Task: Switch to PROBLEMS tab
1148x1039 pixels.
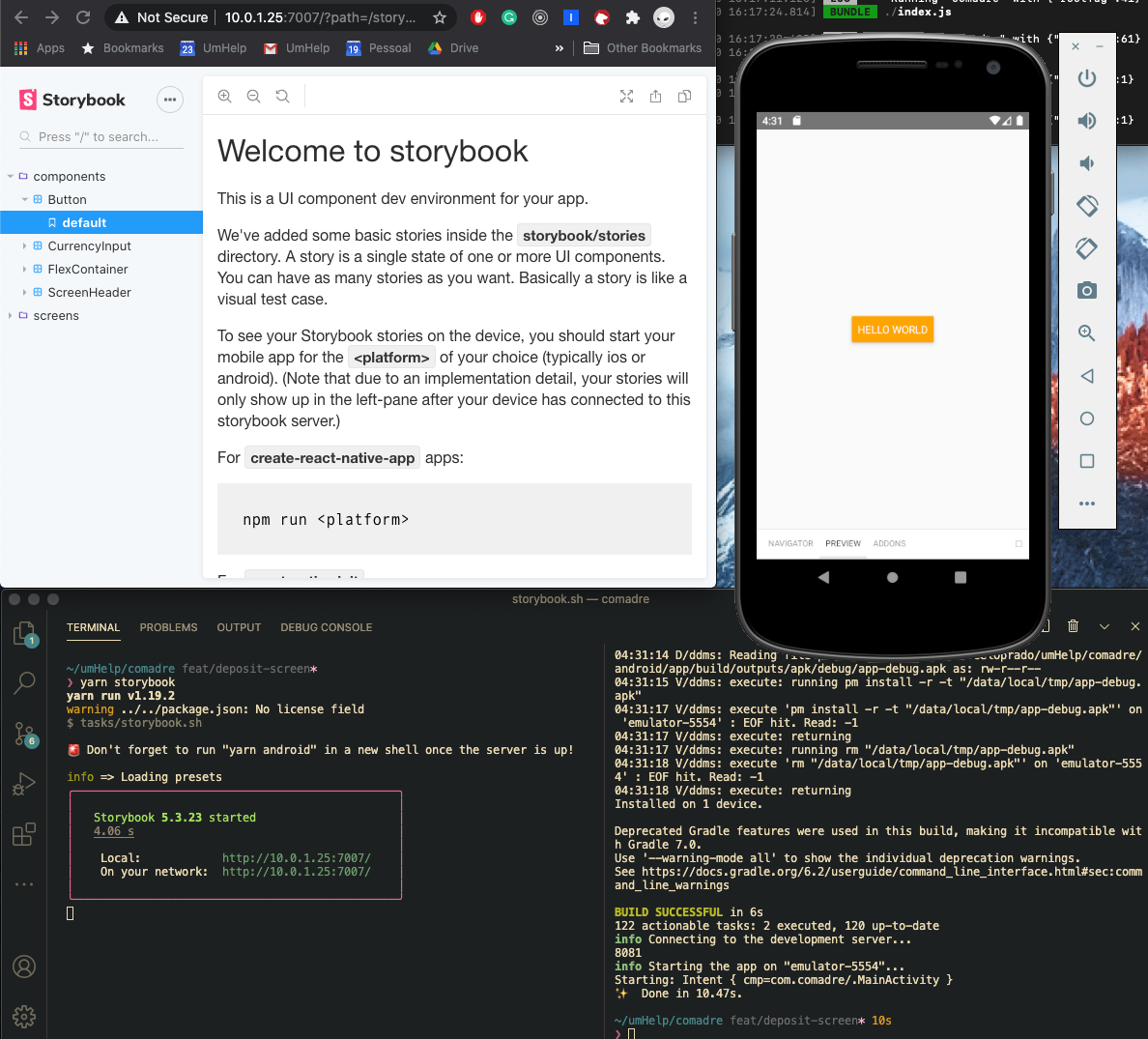Action: tap(168, 627)
